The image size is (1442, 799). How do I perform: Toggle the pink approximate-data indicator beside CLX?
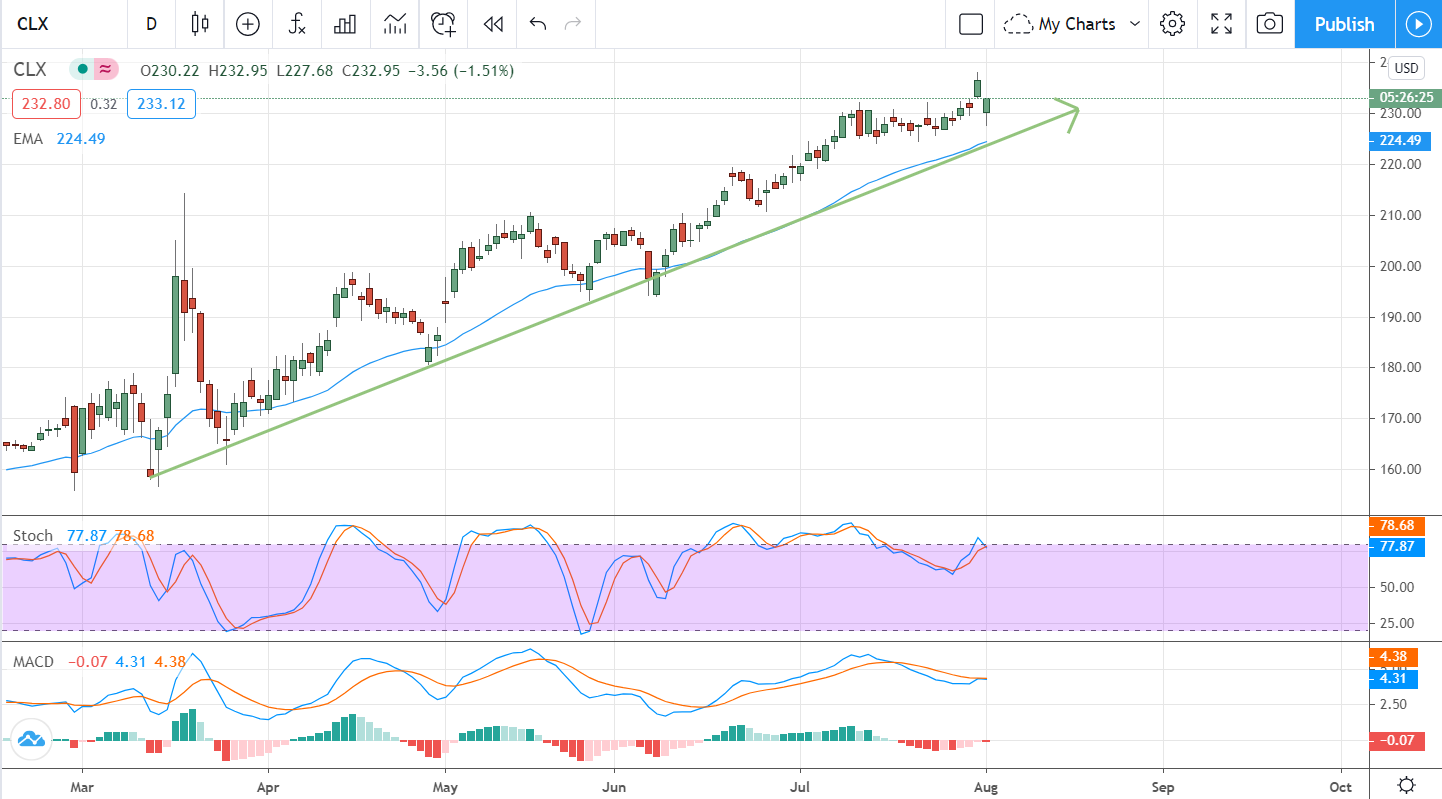point(105,70)
